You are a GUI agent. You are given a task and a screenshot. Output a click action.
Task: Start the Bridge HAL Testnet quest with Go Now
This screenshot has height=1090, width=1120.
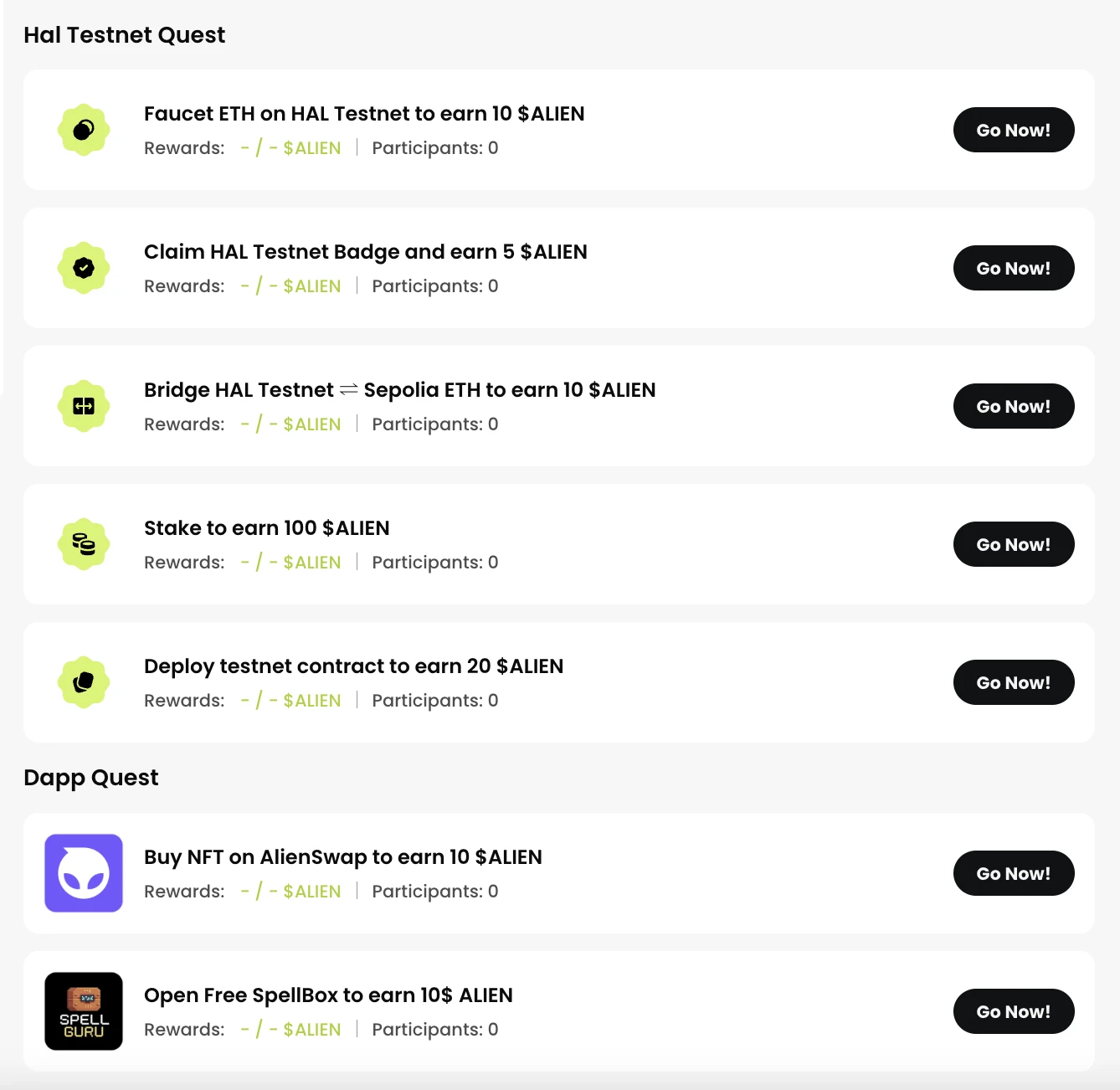[1013, 406]
